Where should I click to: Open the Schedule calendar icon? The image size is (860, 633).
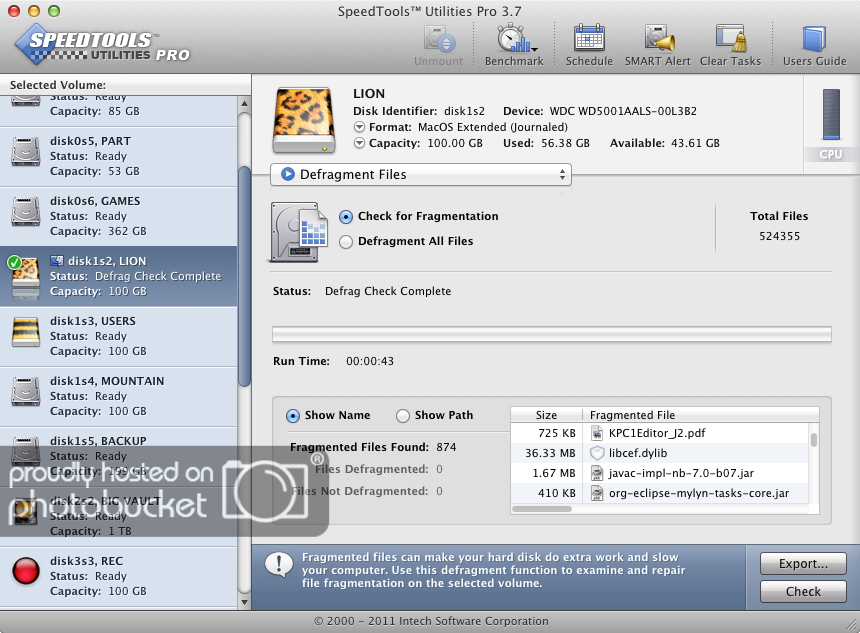click(x=589, y=39)
